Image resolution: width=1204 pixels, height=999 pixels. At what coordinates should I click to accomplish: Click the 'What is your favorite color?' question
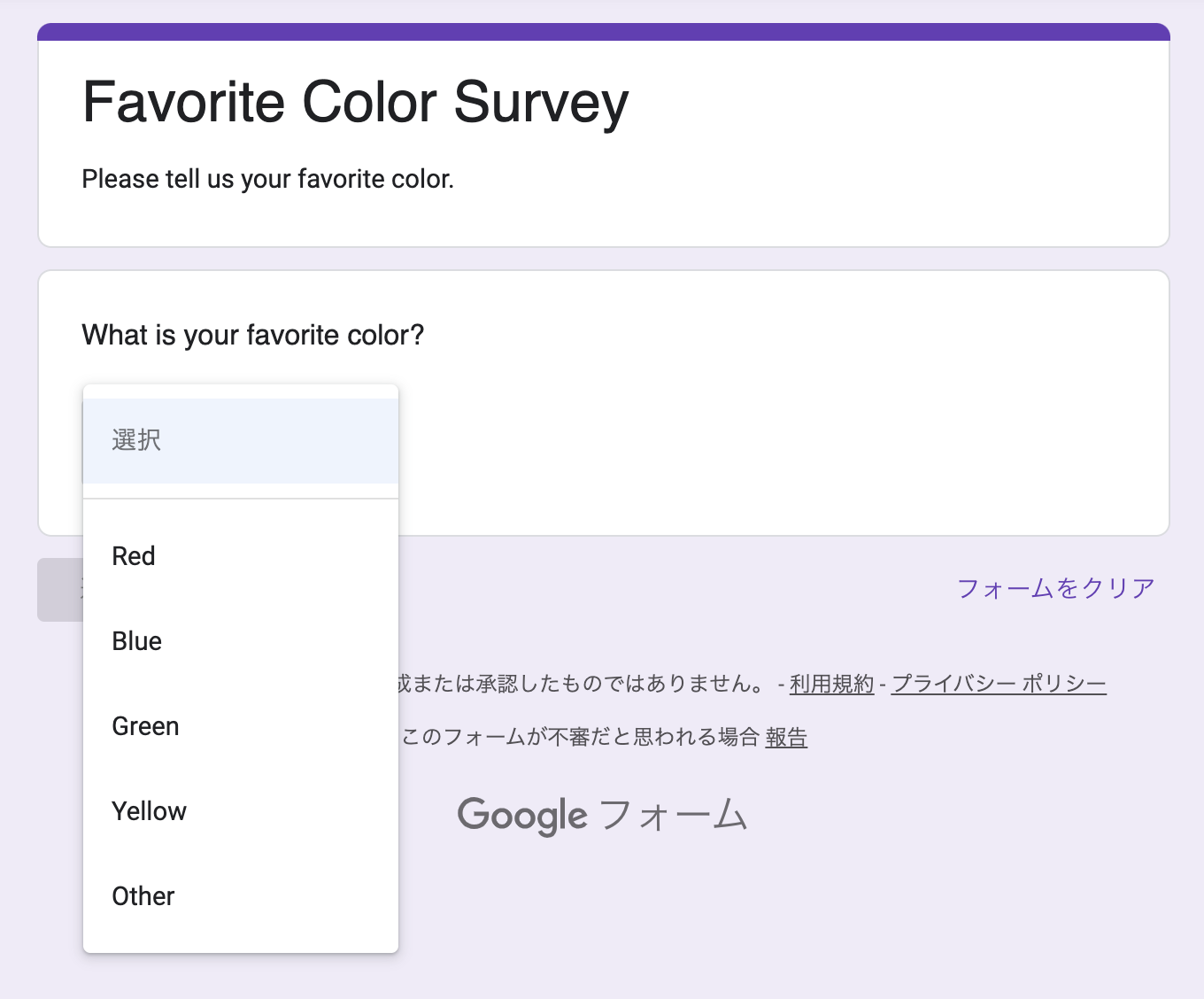point(253,335)
